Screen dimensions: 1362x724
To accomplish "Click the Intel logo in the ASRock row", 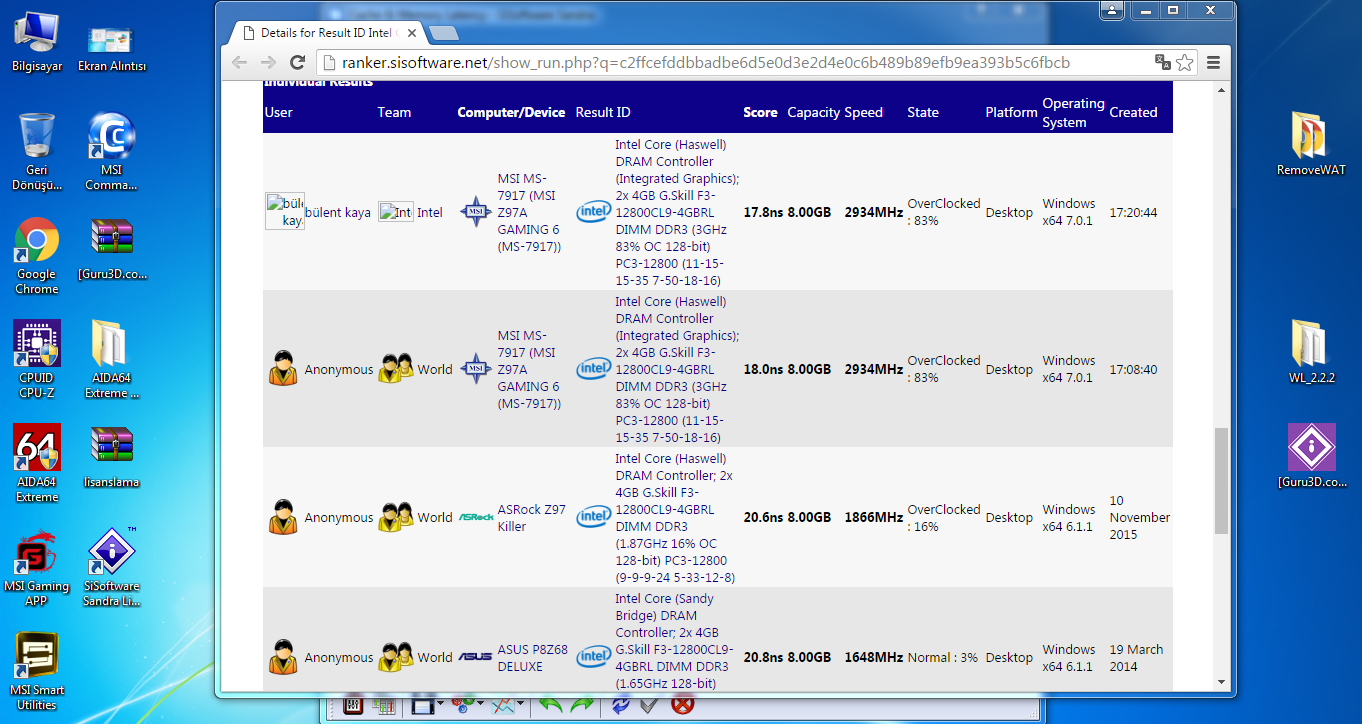I will [x=593, y=517].
